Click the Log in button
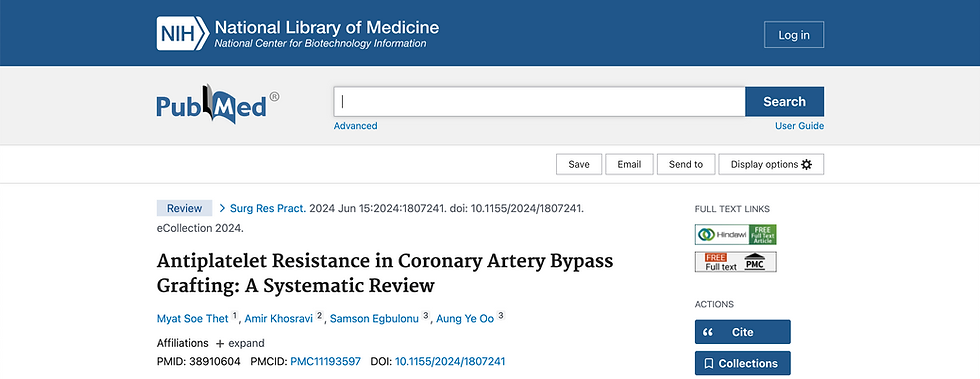This screenshot has width=980, height=379. [x=794, y=35]
